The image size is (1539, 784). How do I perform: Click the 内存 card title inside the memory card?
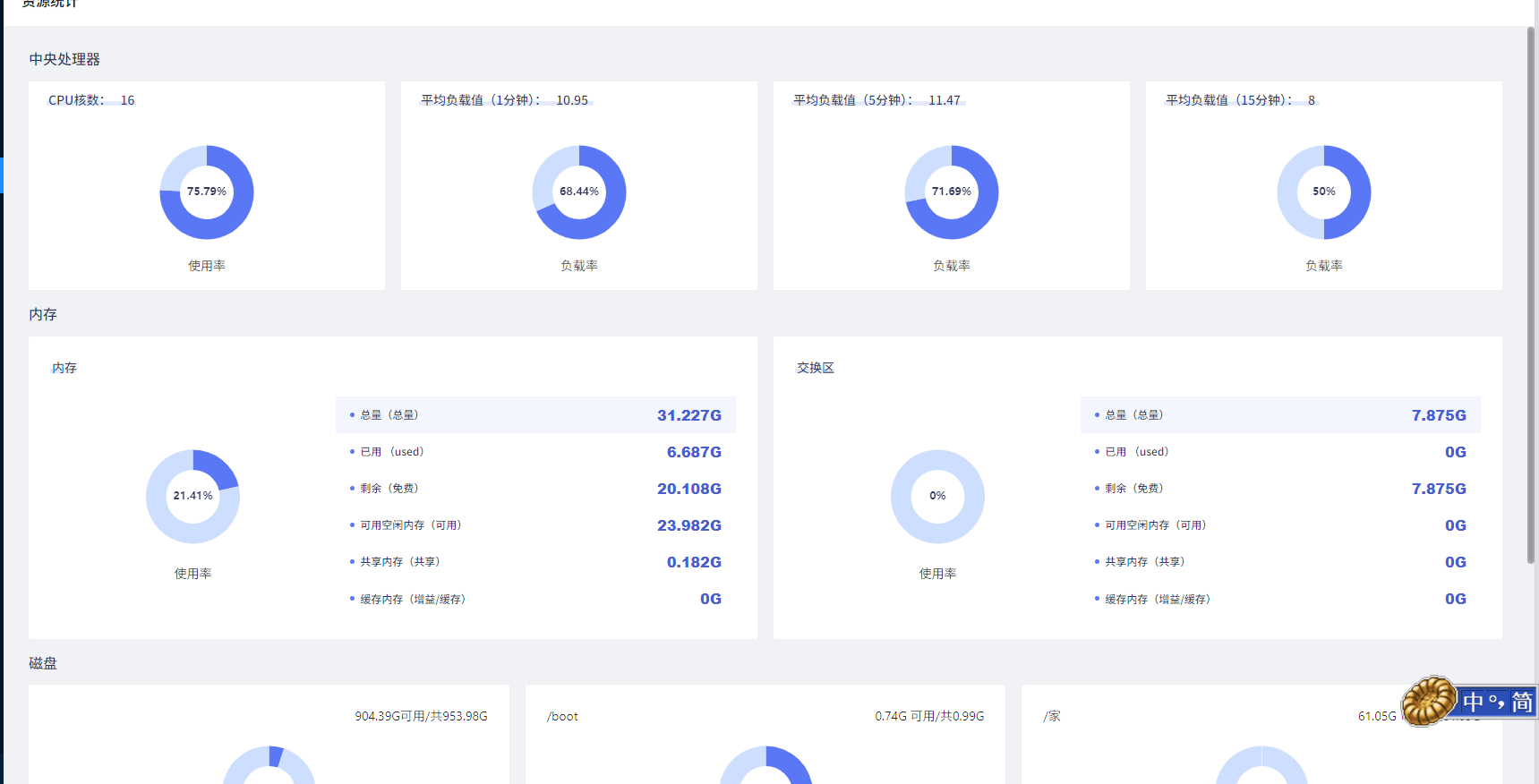(64, 368)
